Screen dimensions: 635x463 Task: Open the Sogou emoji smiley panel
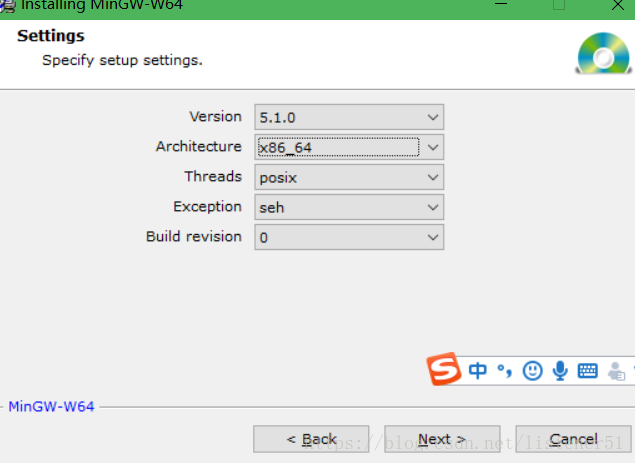click(x=533, y=371)
